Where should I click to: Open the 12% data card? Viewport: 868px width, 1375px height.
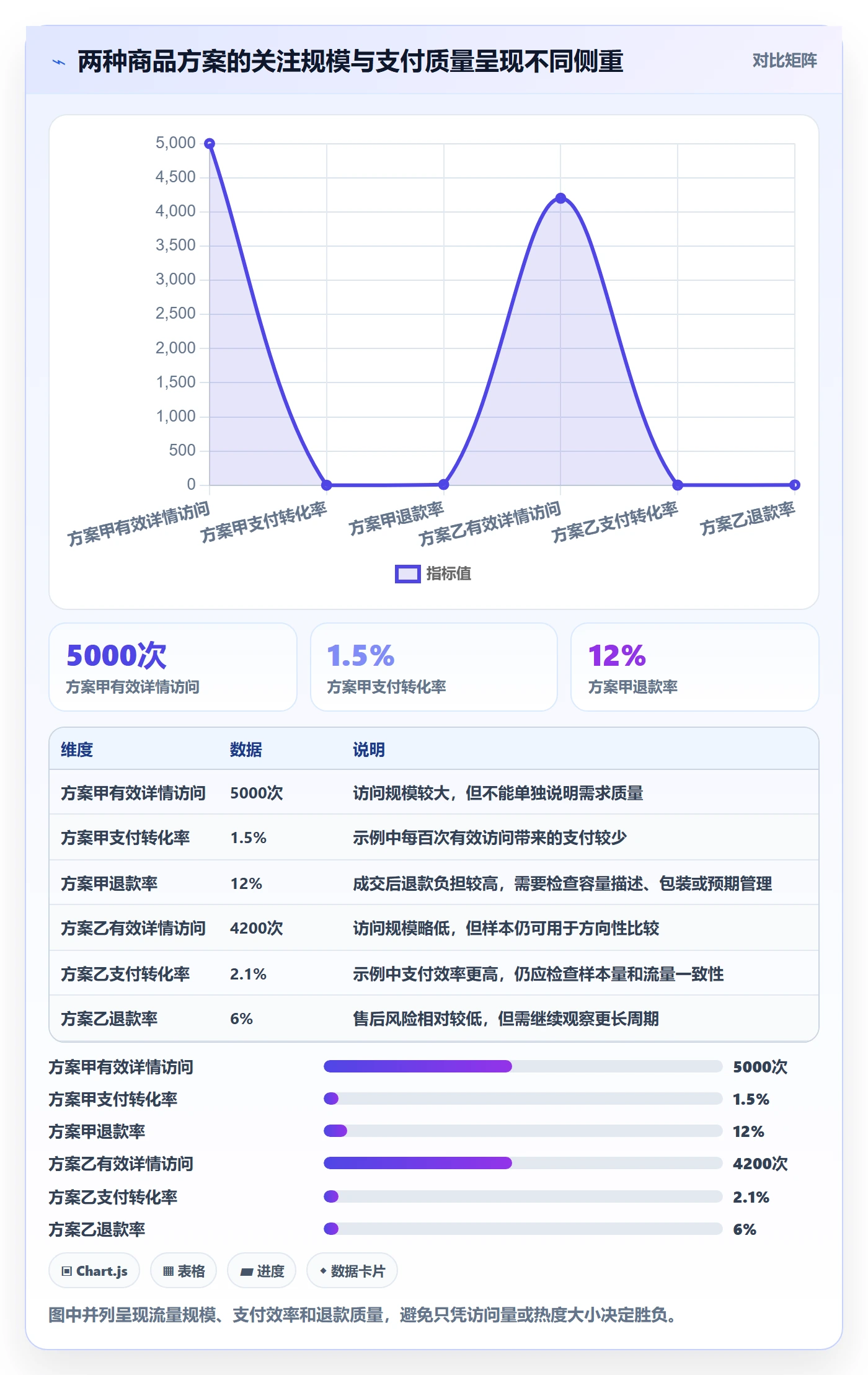[694, 667]
